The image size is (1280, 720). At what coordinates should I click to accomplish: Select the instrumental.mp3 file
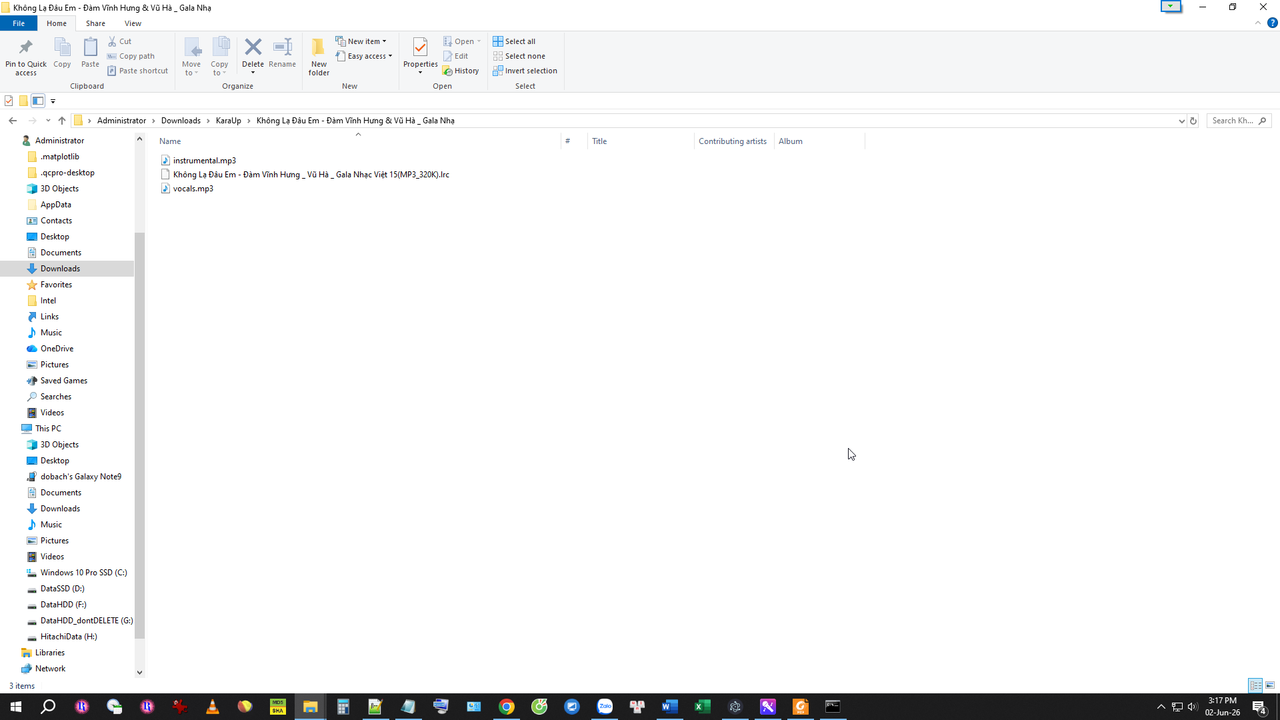204,160
